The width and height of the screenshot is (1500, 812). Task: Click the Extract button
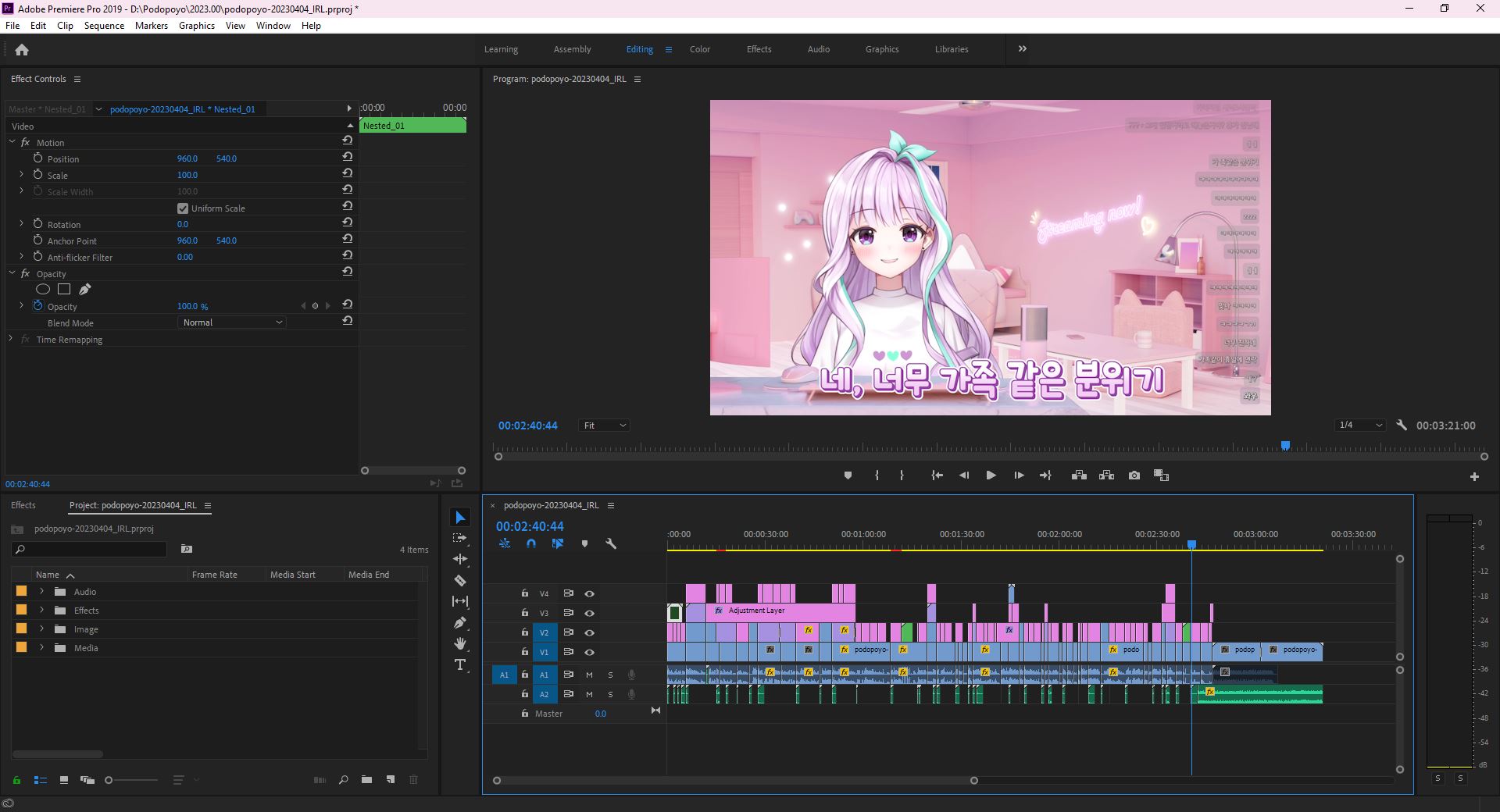tap(1106, 475)
